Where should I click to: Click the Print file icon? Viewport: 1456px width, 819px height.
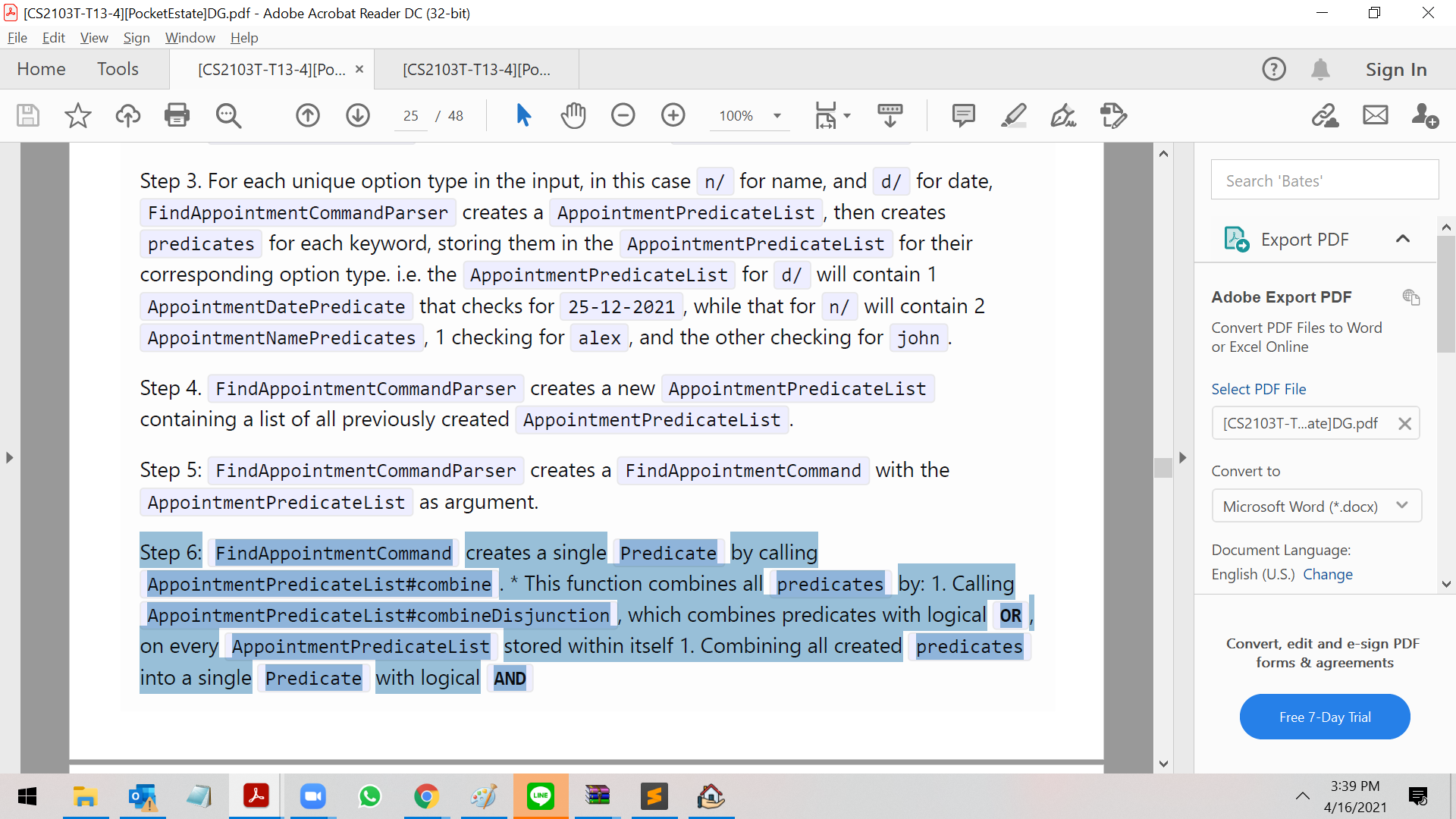coord(177,115)
